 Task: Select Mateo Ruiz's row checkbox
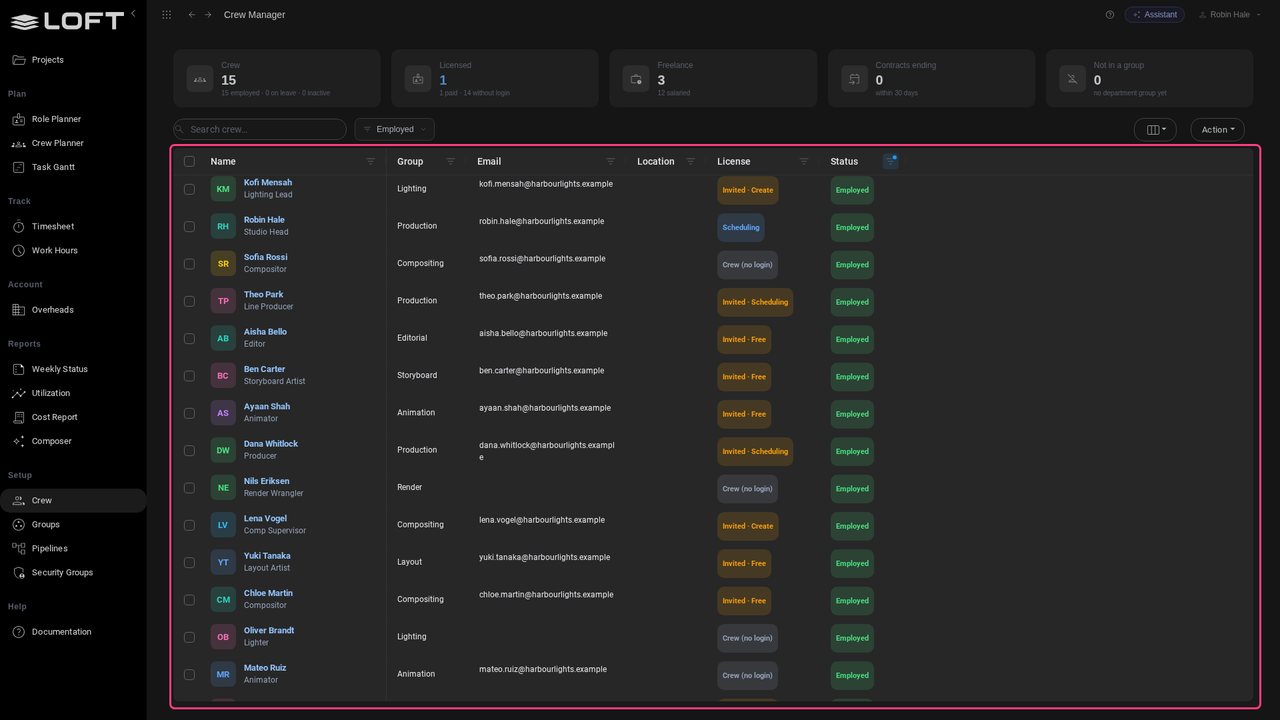(189, 674)
